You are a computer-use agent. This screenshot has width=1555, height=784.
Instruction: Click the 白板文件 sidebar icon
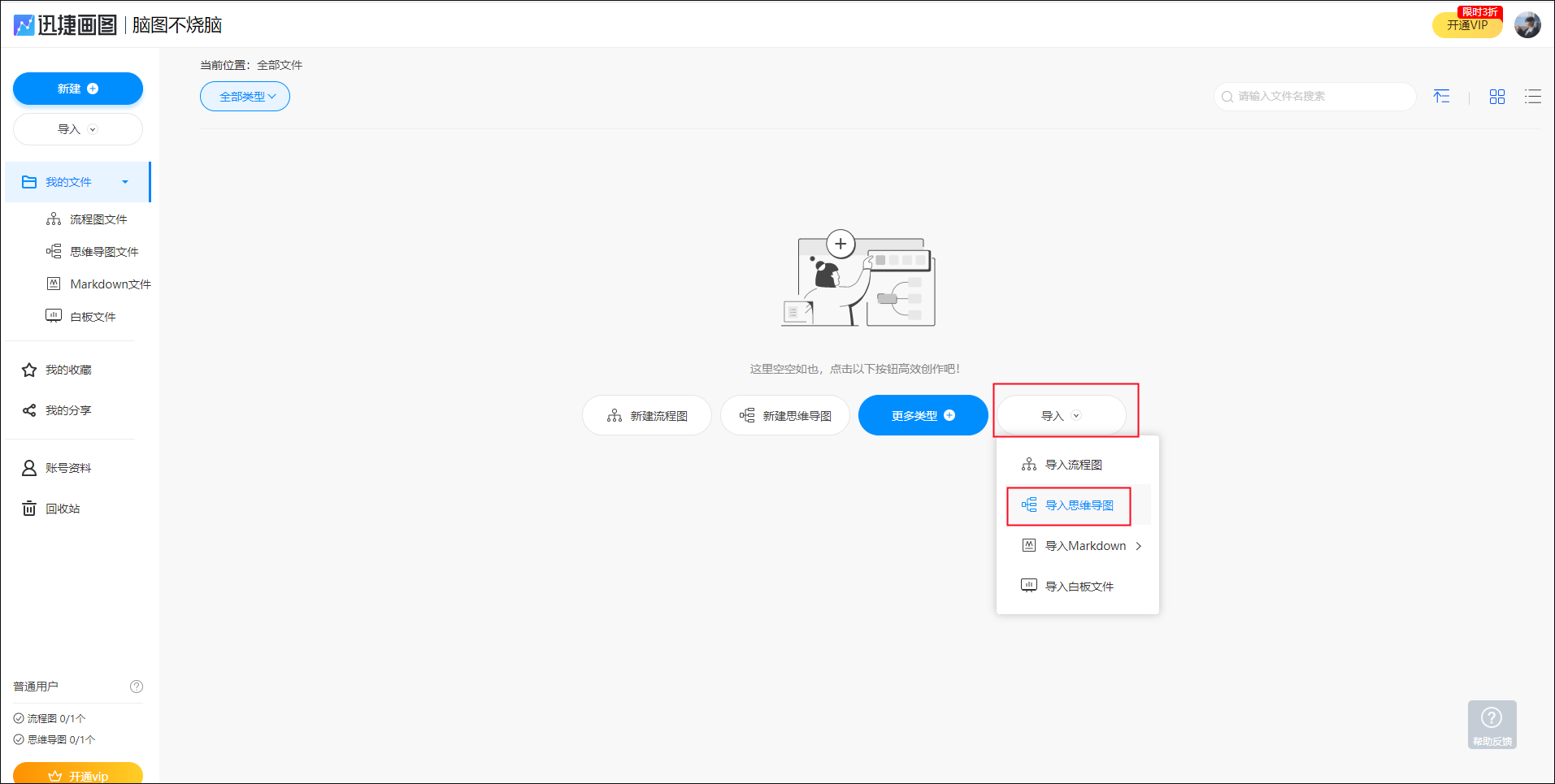tap(54, 316)
